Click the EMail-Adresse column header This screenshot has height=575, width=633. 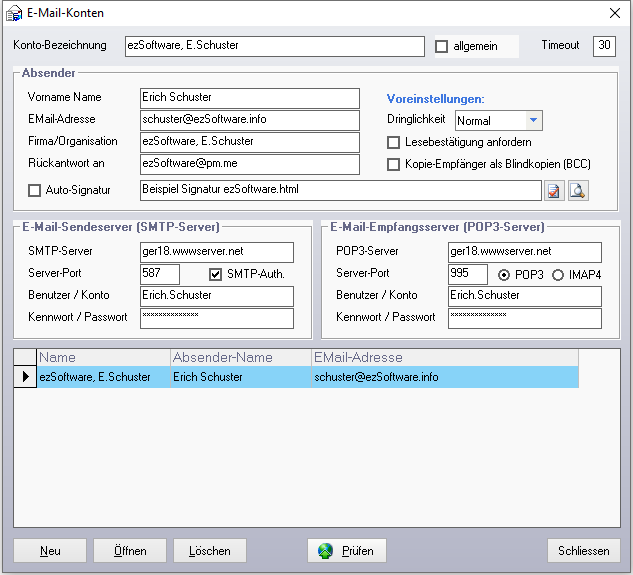443,357
